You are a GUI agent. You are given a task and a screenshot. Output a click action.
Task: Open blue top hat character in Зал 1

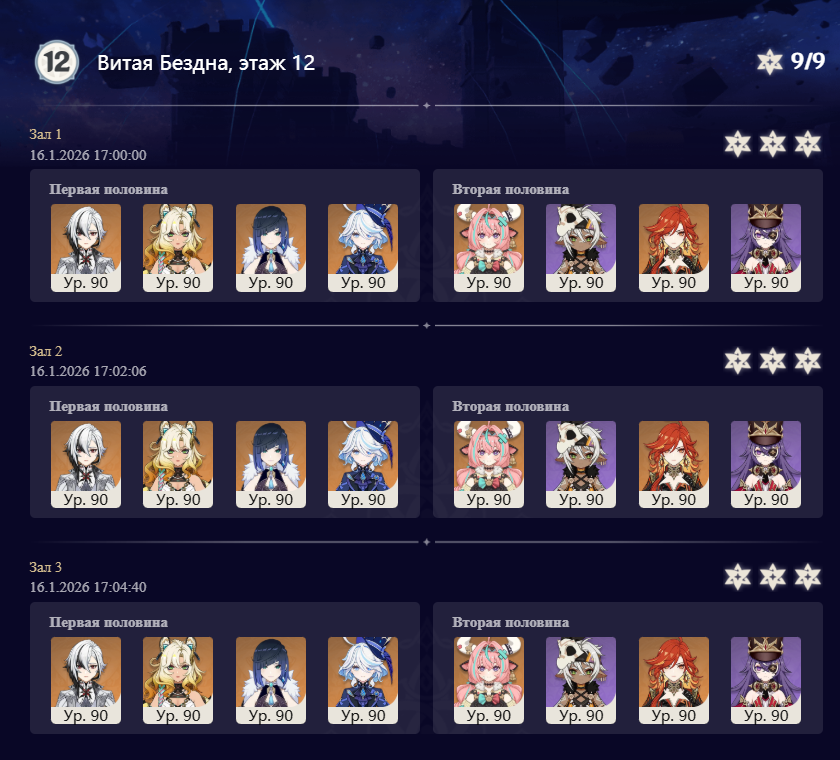(x=363, y=248)
